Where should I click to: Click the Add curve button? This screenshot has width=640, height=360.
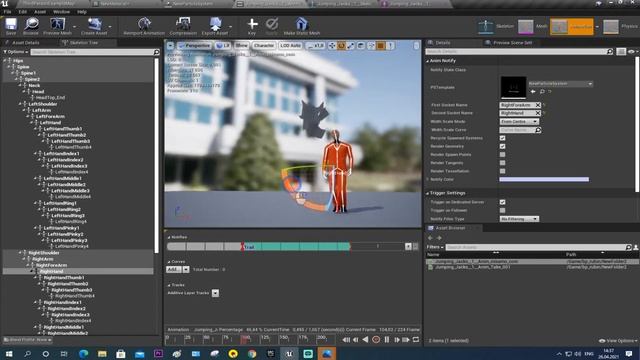click(173, 269)
